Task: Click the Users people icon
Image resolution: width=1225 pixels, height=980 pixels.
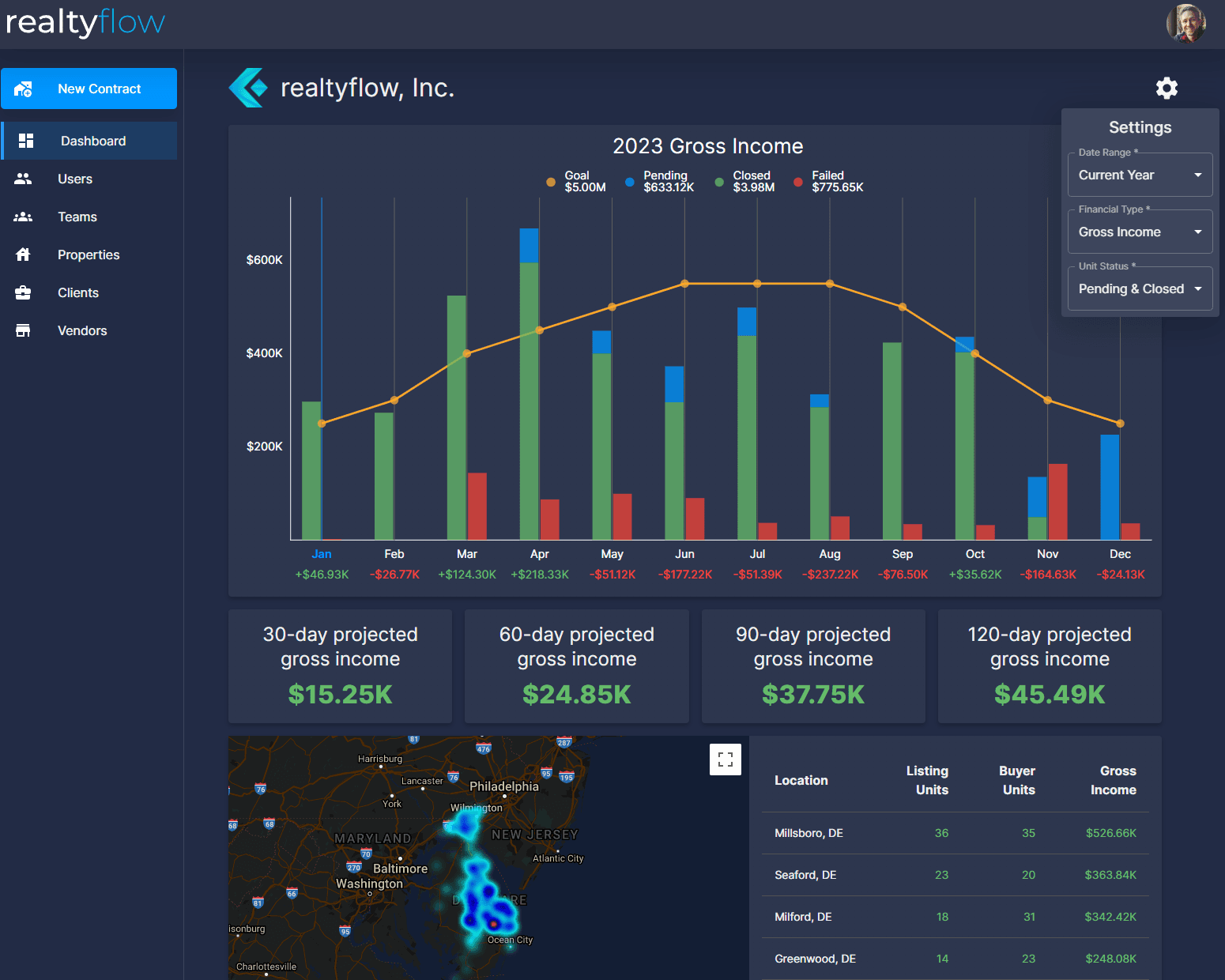Action: point(23,179)
